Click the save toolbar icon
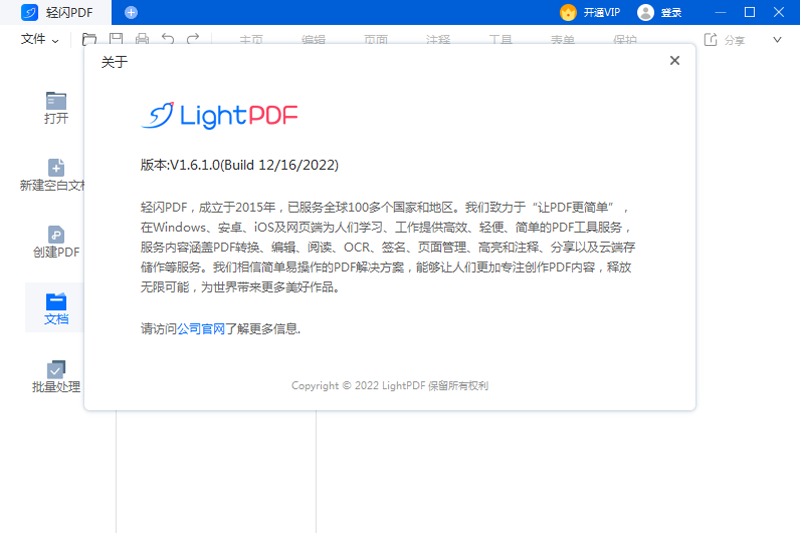The height and width of the screenshot is (533, 800). tap(116, 39)
